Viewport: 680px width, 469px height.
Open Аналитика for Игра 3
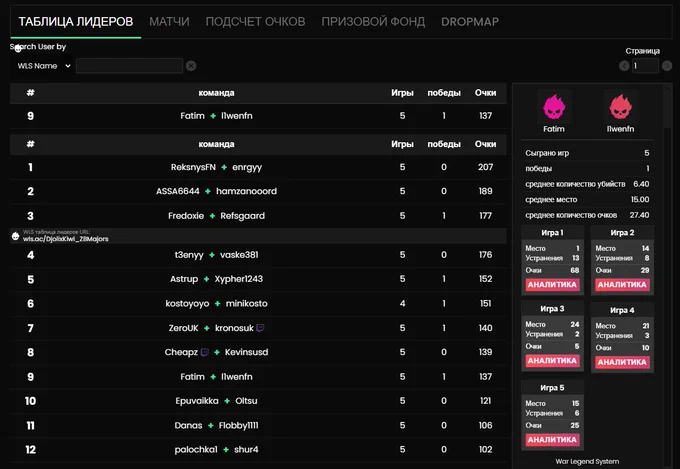552,361
